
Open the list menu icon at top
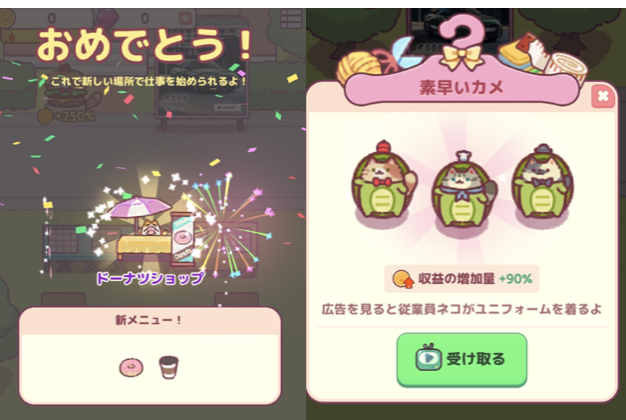tap(291, 18)
